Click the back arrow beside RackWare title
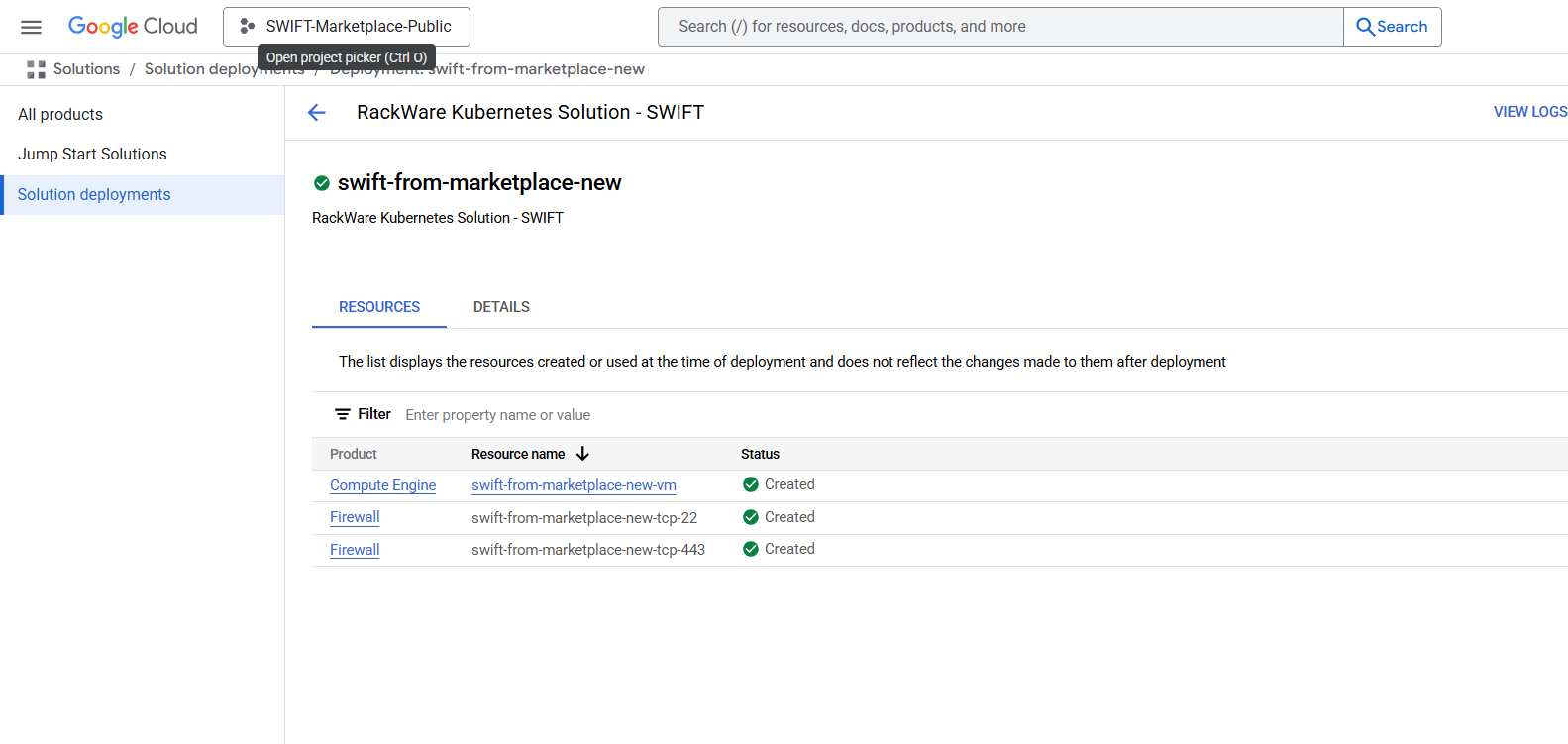 pos(317,113)
